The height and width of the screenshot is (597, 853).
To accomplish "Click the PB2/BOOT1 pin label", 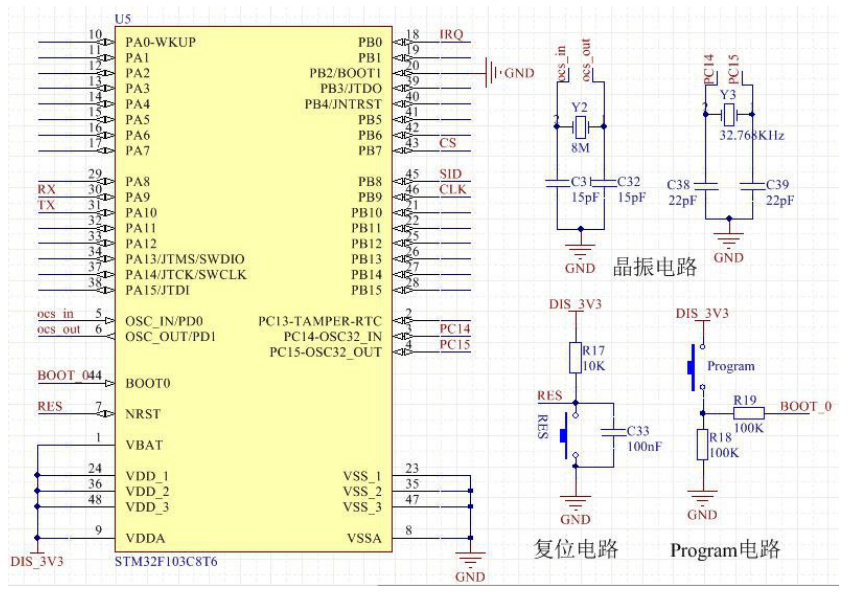I will click(x=345, y=73).
